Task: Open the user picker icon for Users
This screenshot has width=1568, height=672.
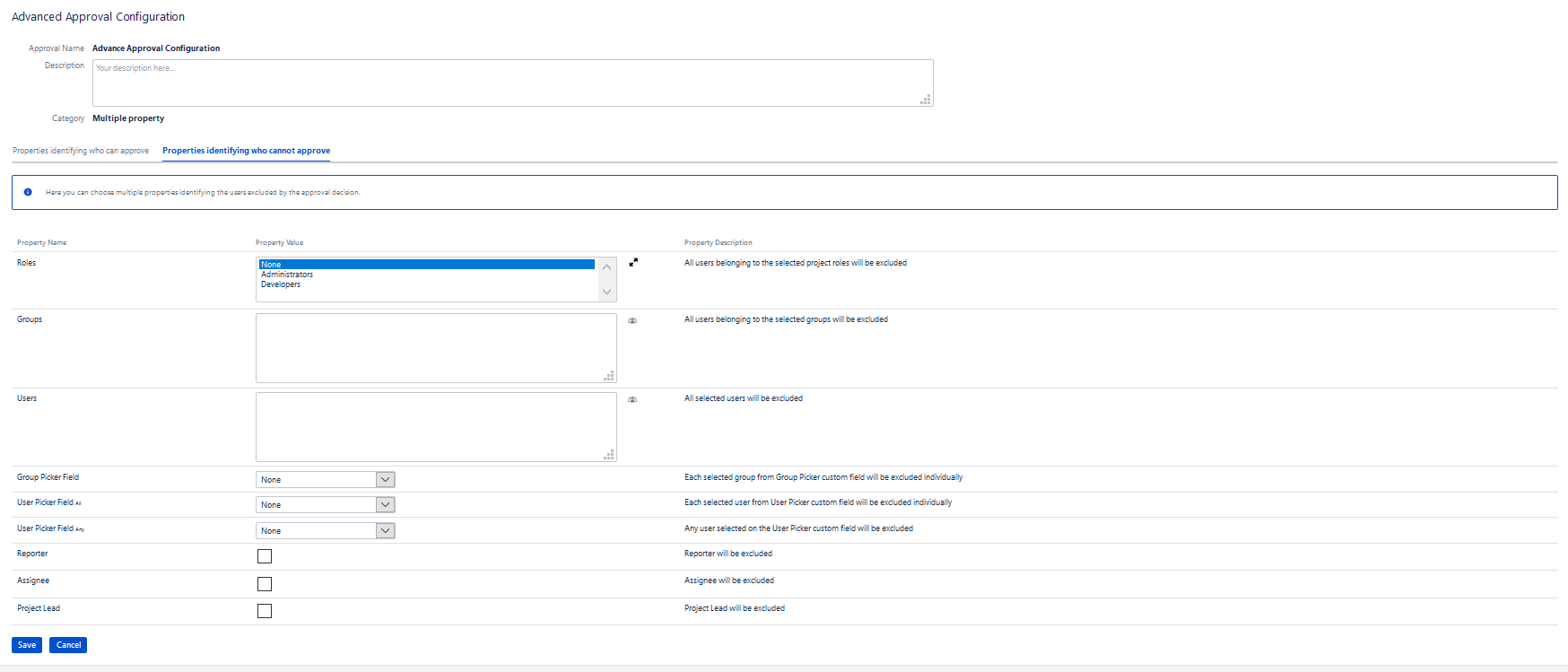Action: pyautogui.click(x=632, y=399)
